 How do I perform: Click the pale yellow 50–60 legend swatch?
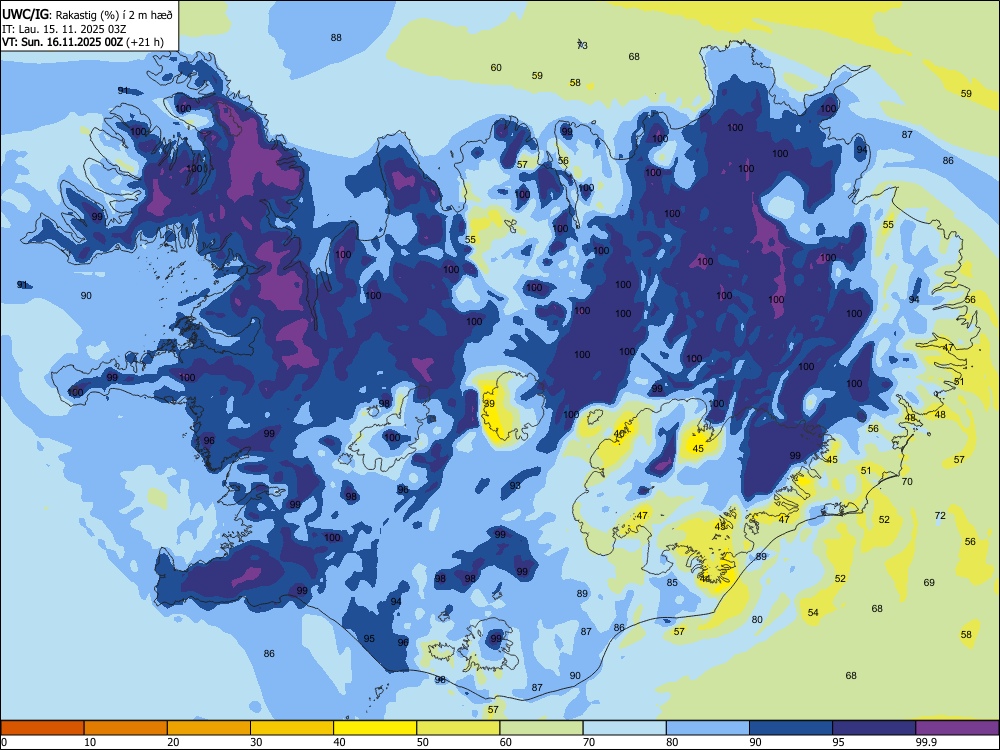(x=459, y=728)
